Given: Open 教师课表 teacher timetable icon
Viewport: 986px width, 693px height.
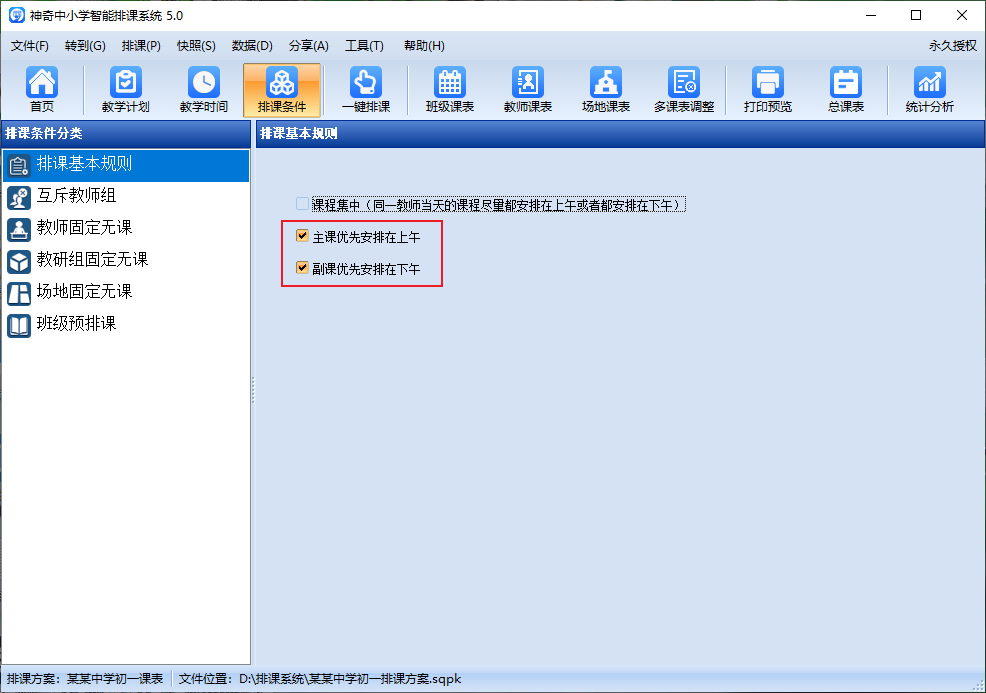Looking at the screenshot, I should (528, 90).
